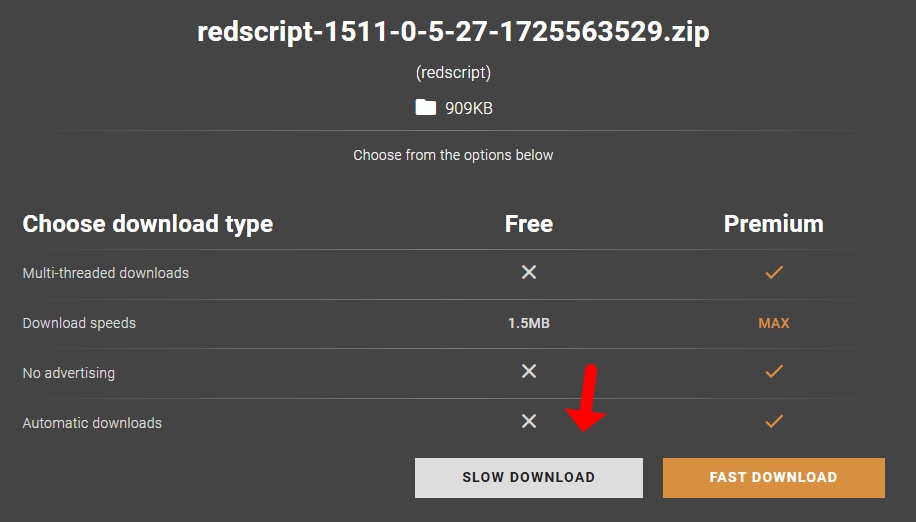Click the folder icon beside 909KB
Viewport: 916px width, 522px height.
(x=425, y=107)
